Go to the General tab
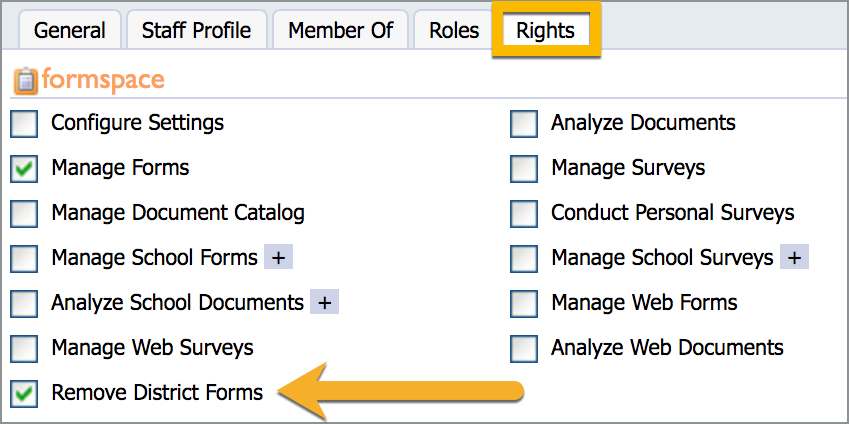Viewport: 849px width, 424px height. [70, 30]
